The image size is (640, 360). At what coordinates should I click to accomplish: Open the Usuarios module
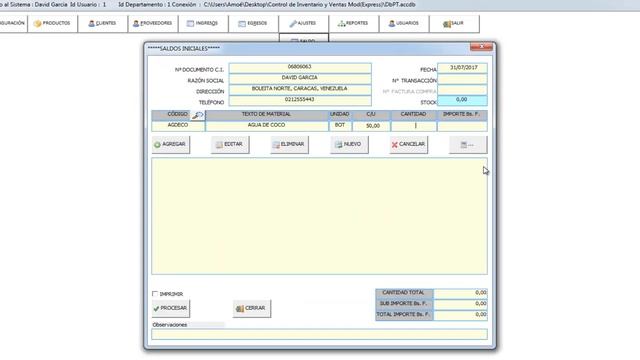point(404,24)
